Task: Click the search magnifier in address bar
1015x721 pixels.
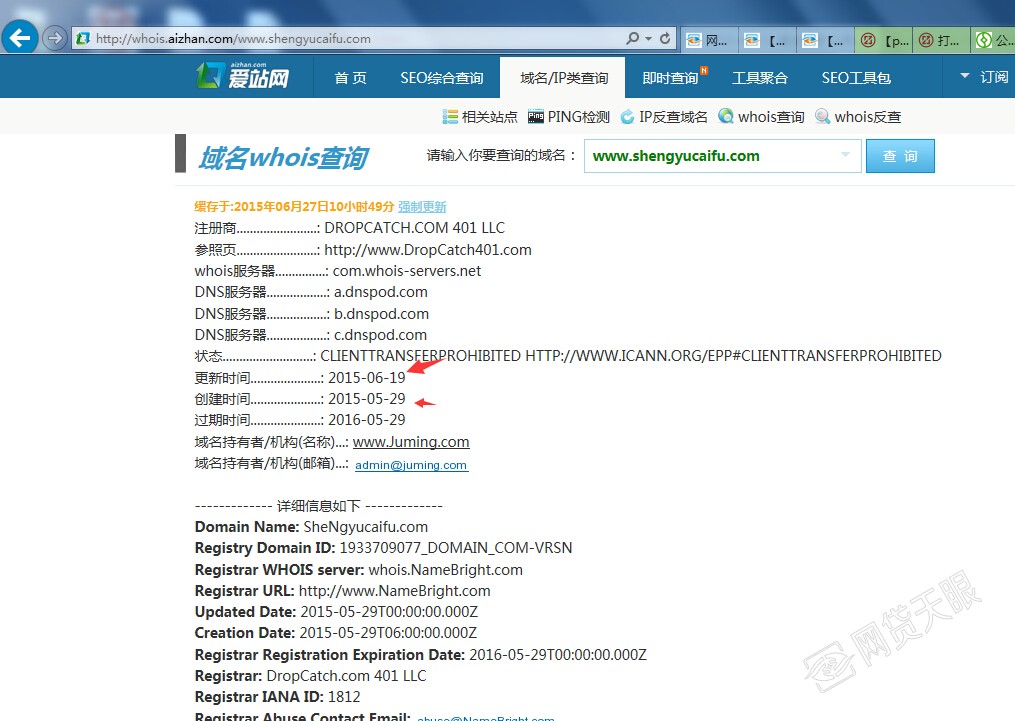Action: (x=632, y=39)
